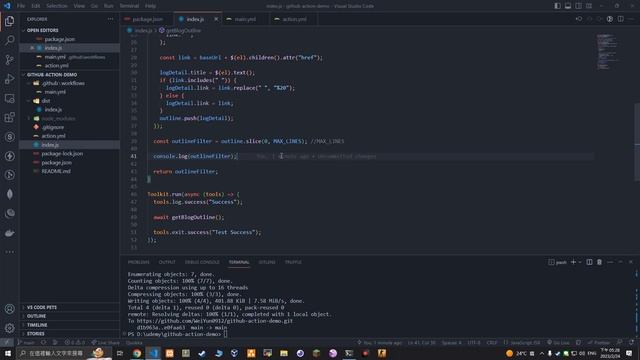This screenshot has width=640, height=360.
Task: Open .gitignore in file tree
Action: (x=53, y=127)
